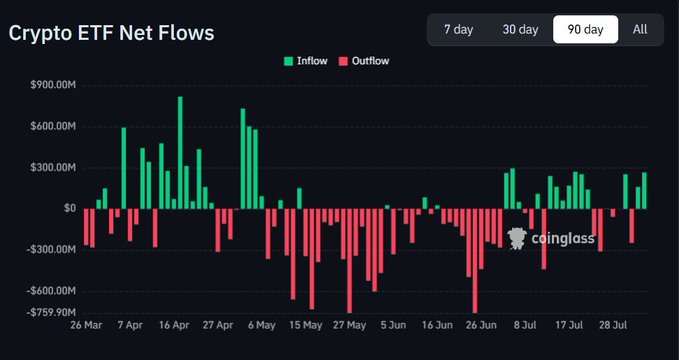Switch to the 30 day range tab

[520, 29]
